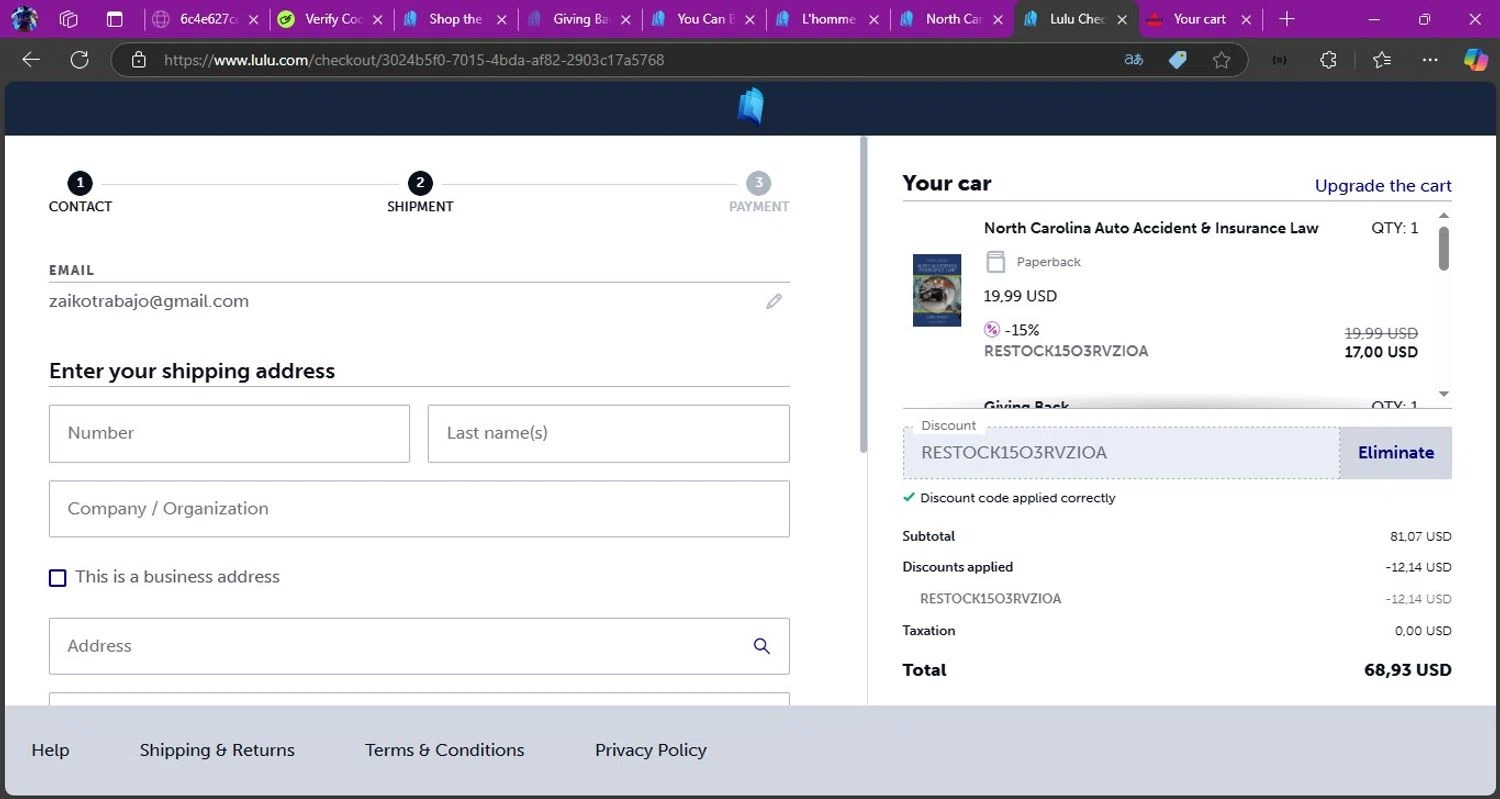Viewport: 1500px width, 799px height.
Task: Click North Carolina Auto Accident title
Action: point(1151,228)
